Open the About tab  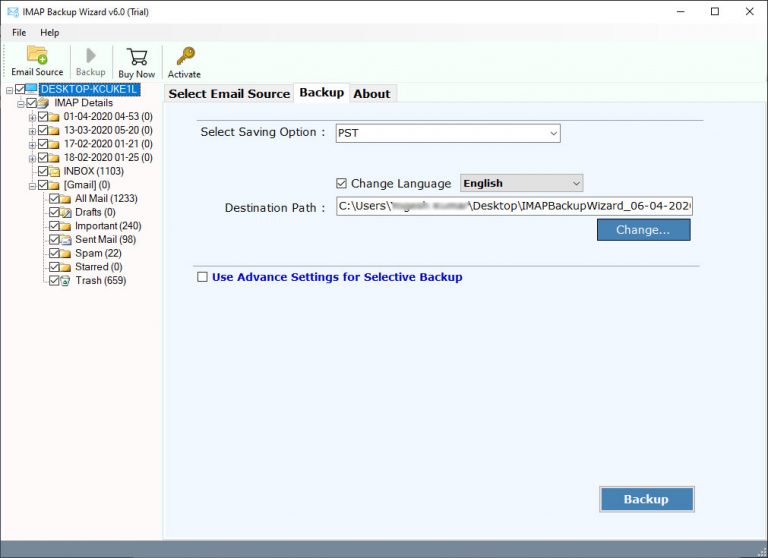click(371, 93)
